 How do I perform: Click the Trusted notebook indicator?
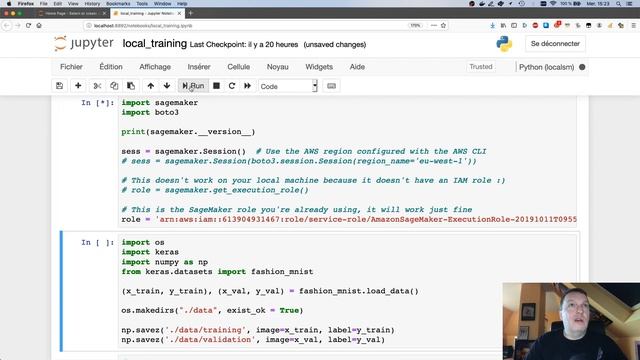pyautogui.click(x=481, y=67)
